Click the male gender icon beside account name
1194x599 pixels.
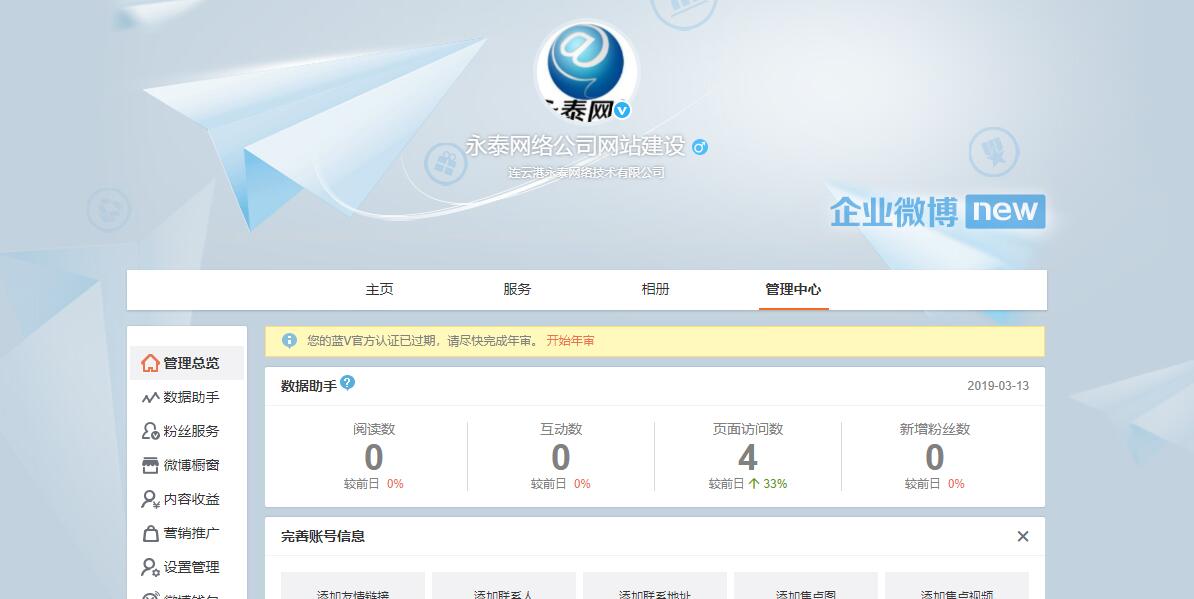click(700, 147)
